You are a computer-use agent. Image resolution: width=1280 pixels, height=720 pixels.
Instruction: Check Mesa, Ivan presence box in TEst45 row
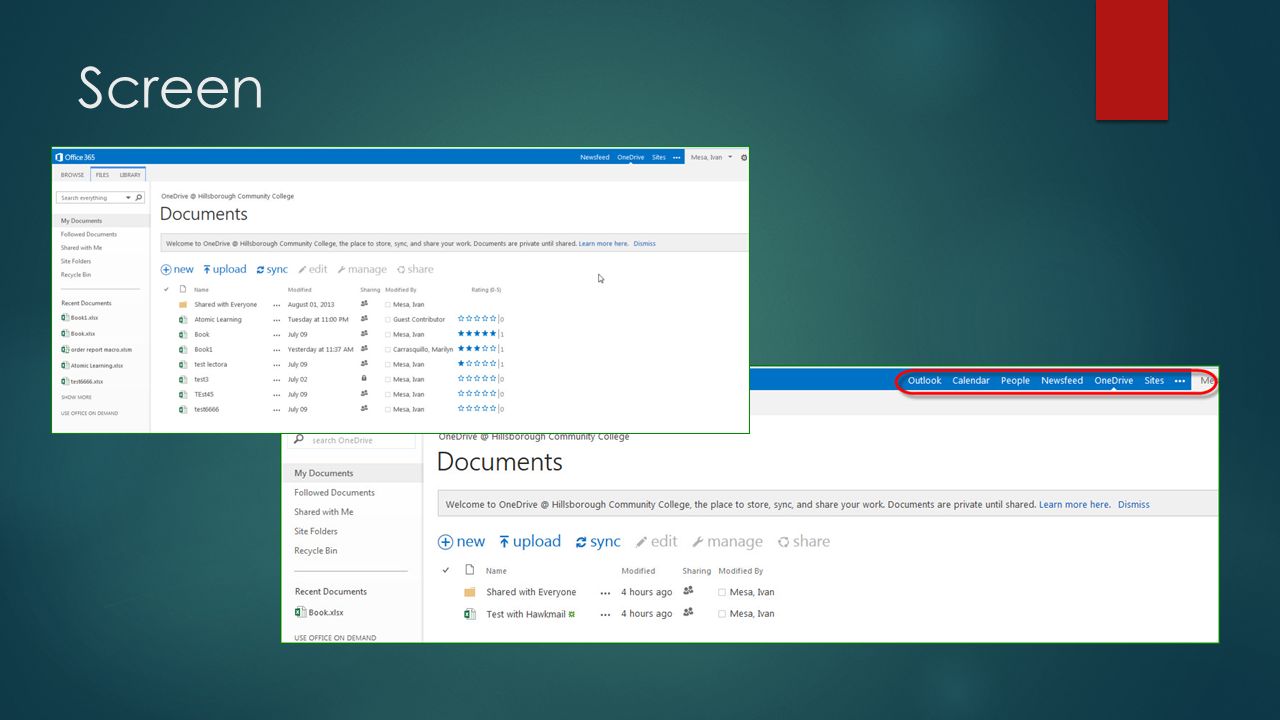click(x=388, y=395)
